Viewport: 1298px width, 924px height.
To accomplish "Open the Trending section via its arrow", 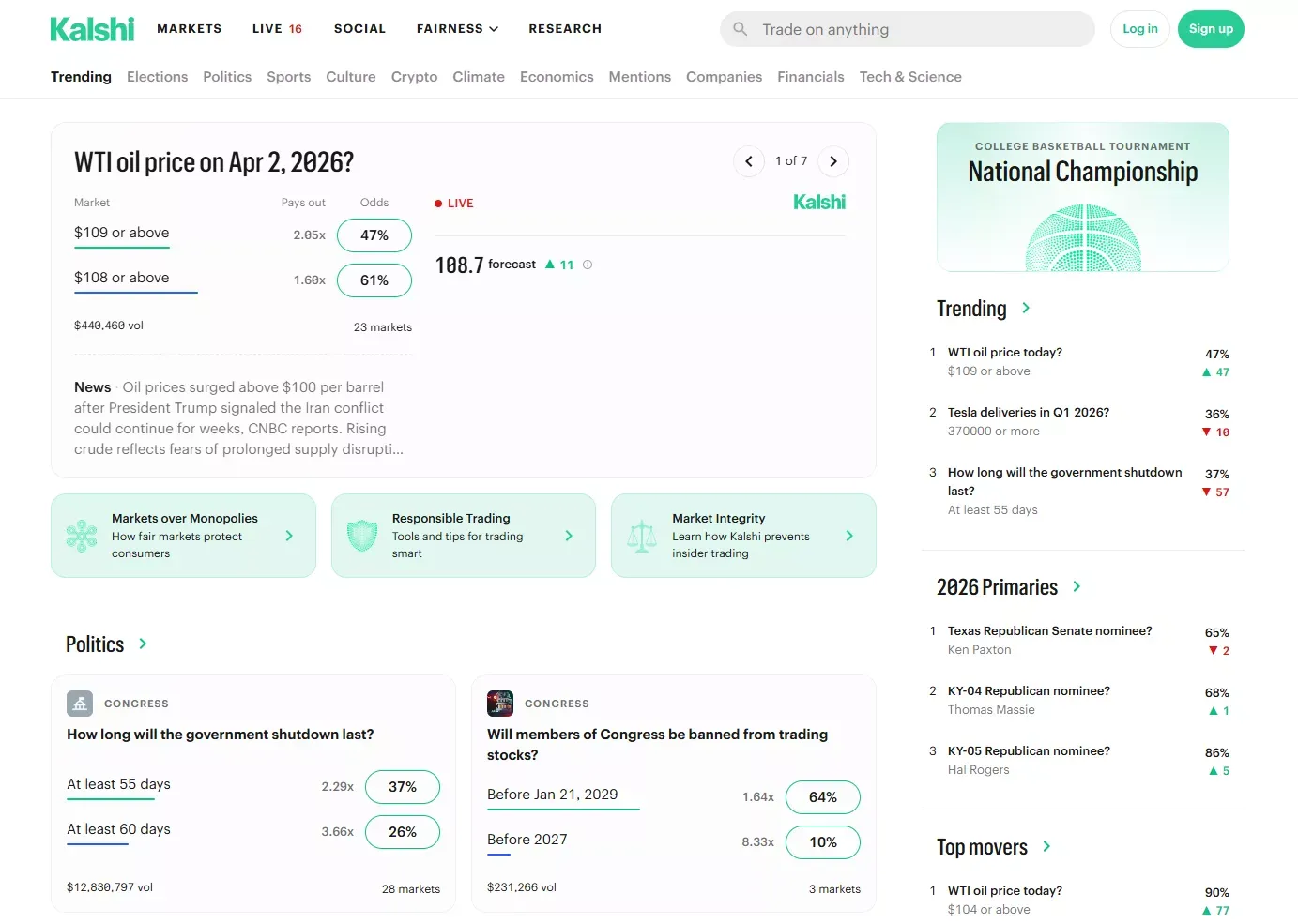I will pos(1024,308).
